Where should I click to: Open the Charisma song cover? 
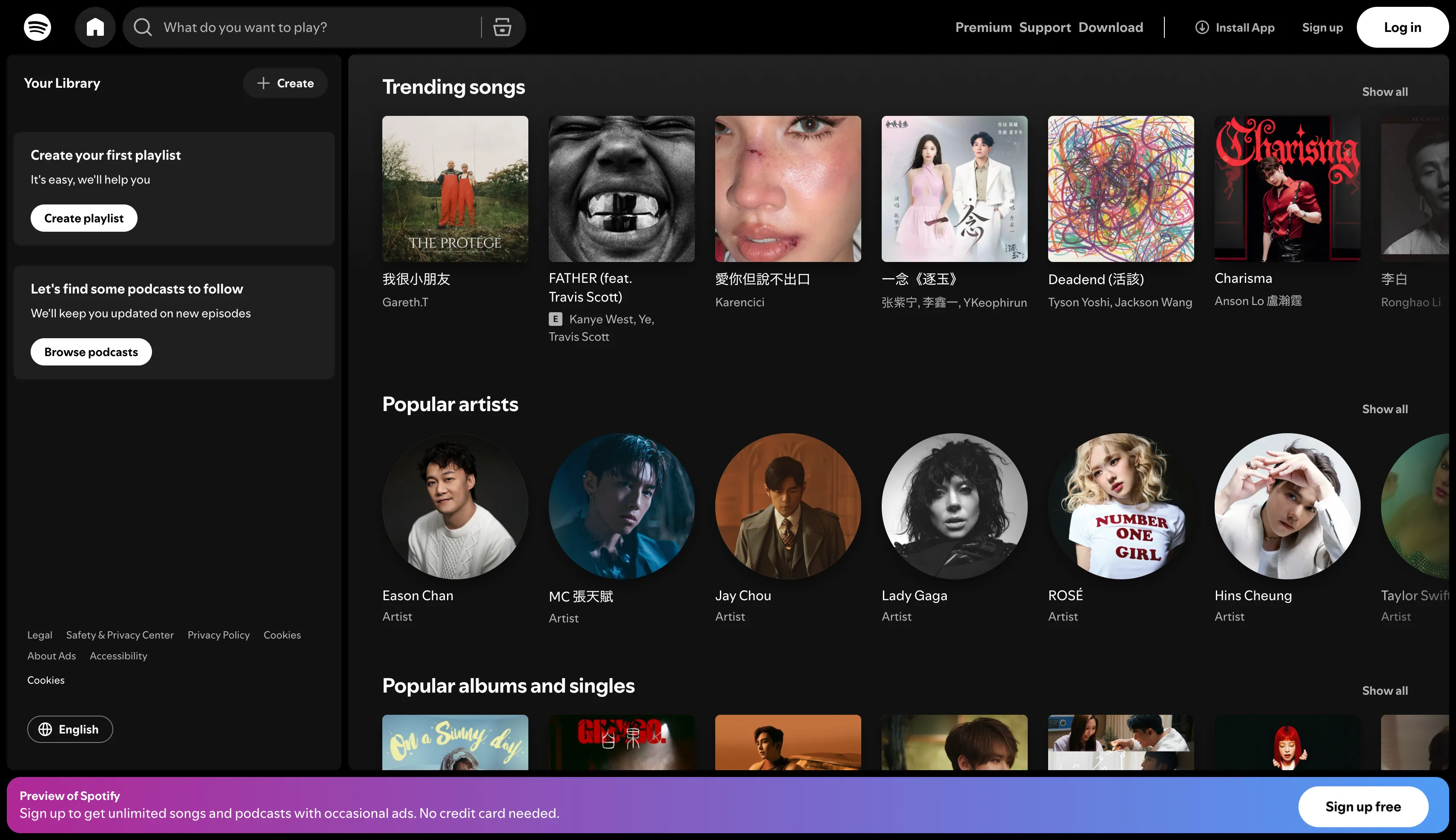(x=1287, y=189)
